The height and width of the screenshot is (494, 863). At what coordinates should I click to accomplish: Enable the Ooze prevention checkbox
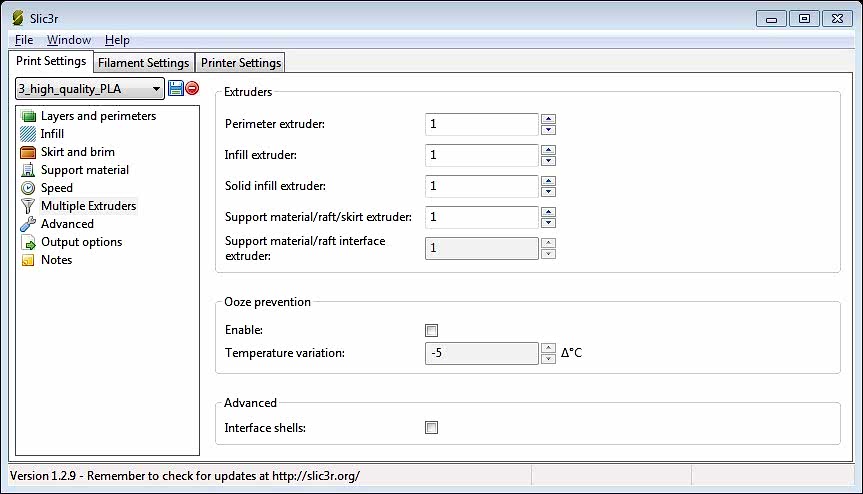click(x=432, y=330)
